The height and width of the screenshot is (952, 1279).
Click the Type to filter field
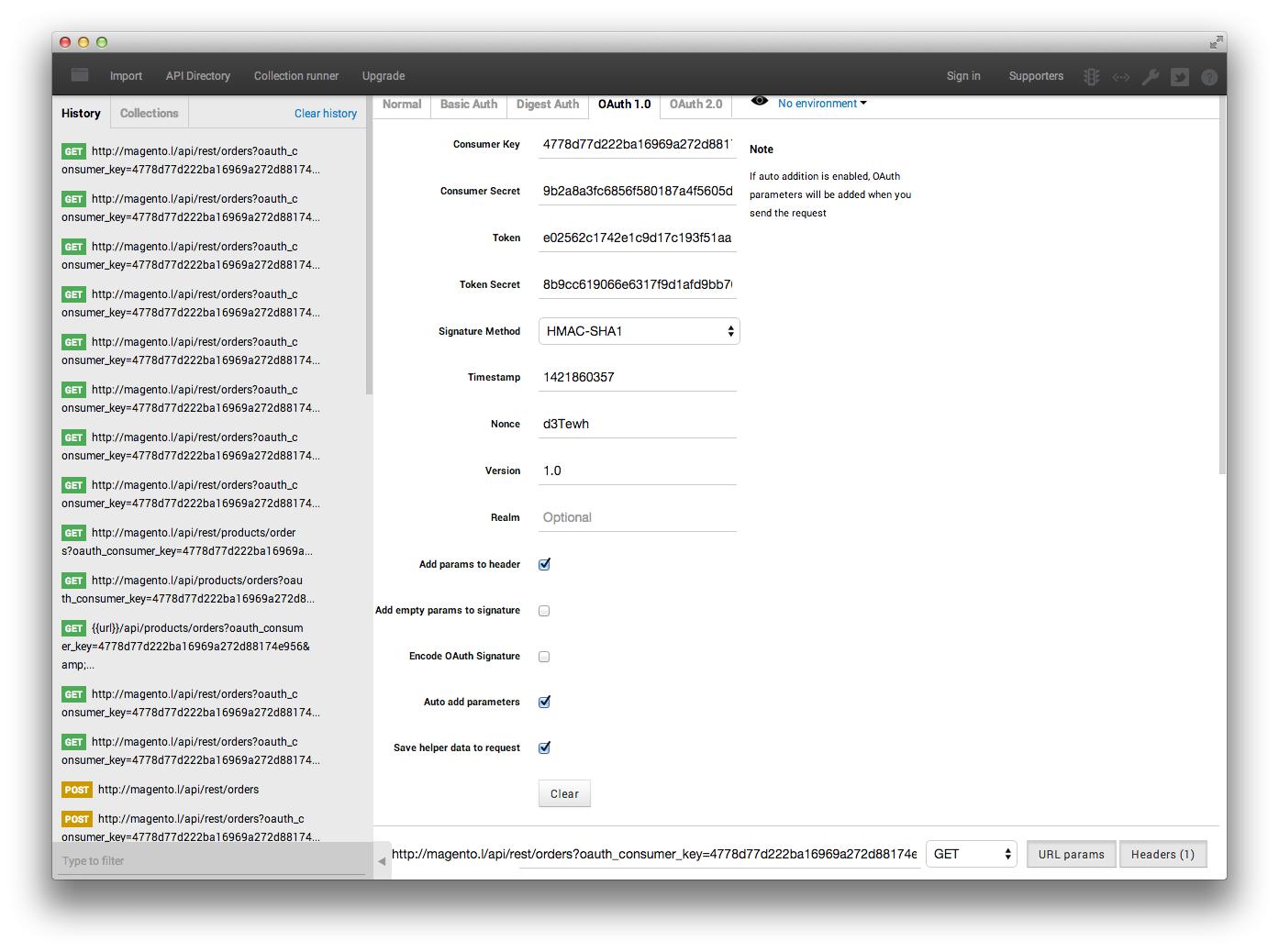[211, 860]
